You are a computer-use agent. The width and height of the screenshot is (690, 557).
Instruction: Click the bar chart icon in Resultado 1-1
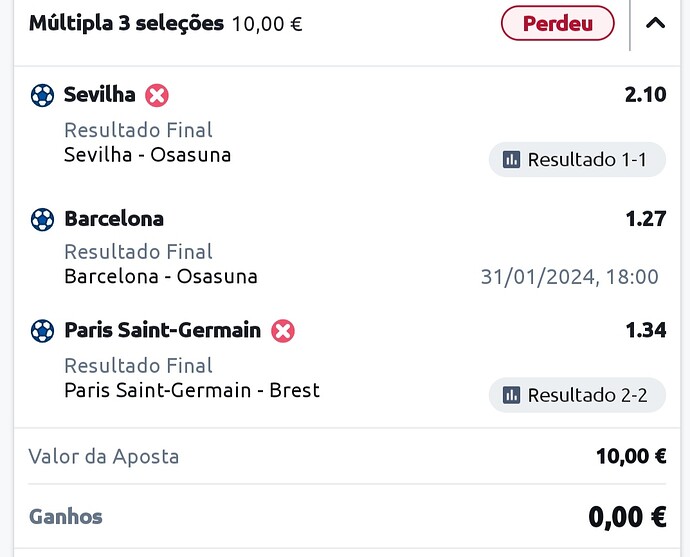coord(511,159)
